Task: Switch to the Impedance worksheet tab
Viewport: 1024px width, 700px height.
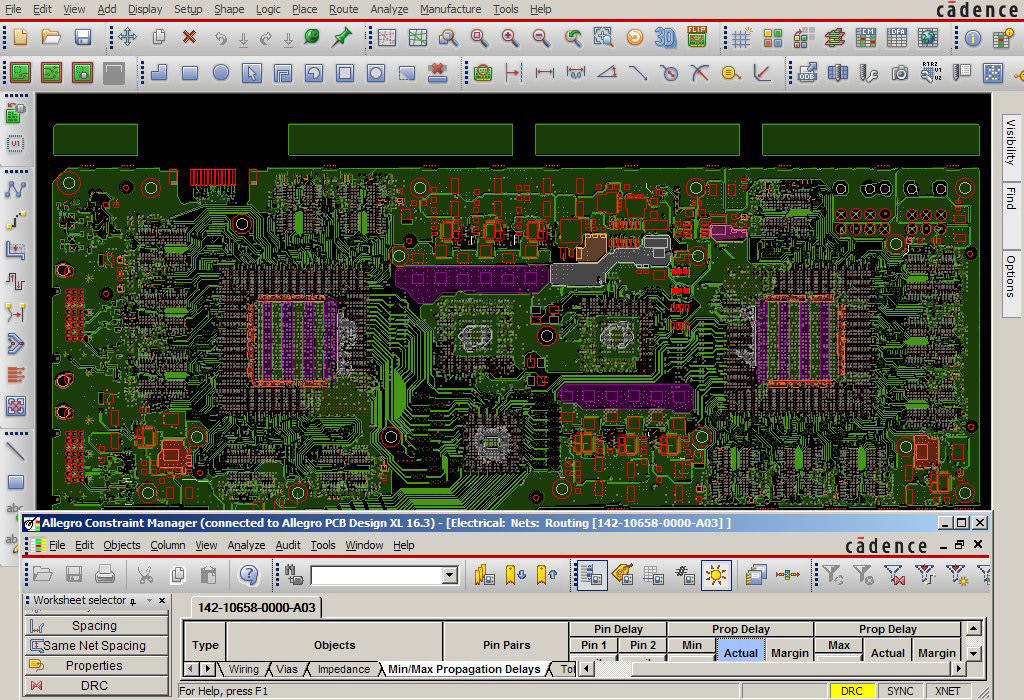Action: coord(344,668)
